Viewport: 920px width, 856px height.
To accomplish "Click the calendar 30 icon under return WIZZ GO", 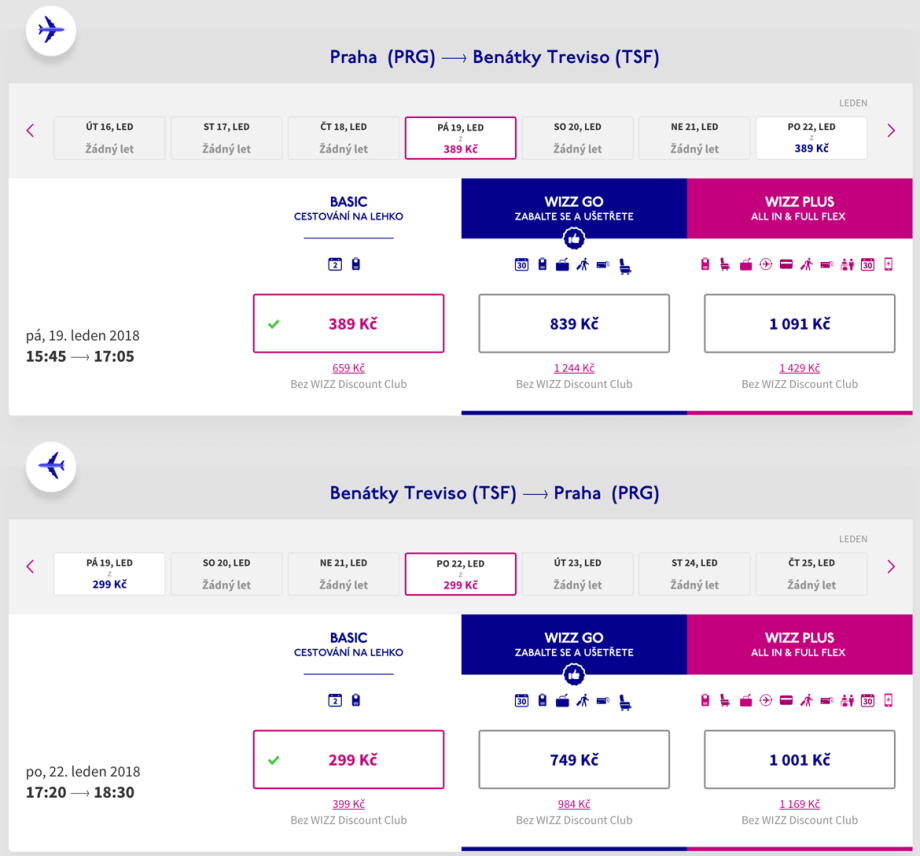I will [x=521, y=701].
